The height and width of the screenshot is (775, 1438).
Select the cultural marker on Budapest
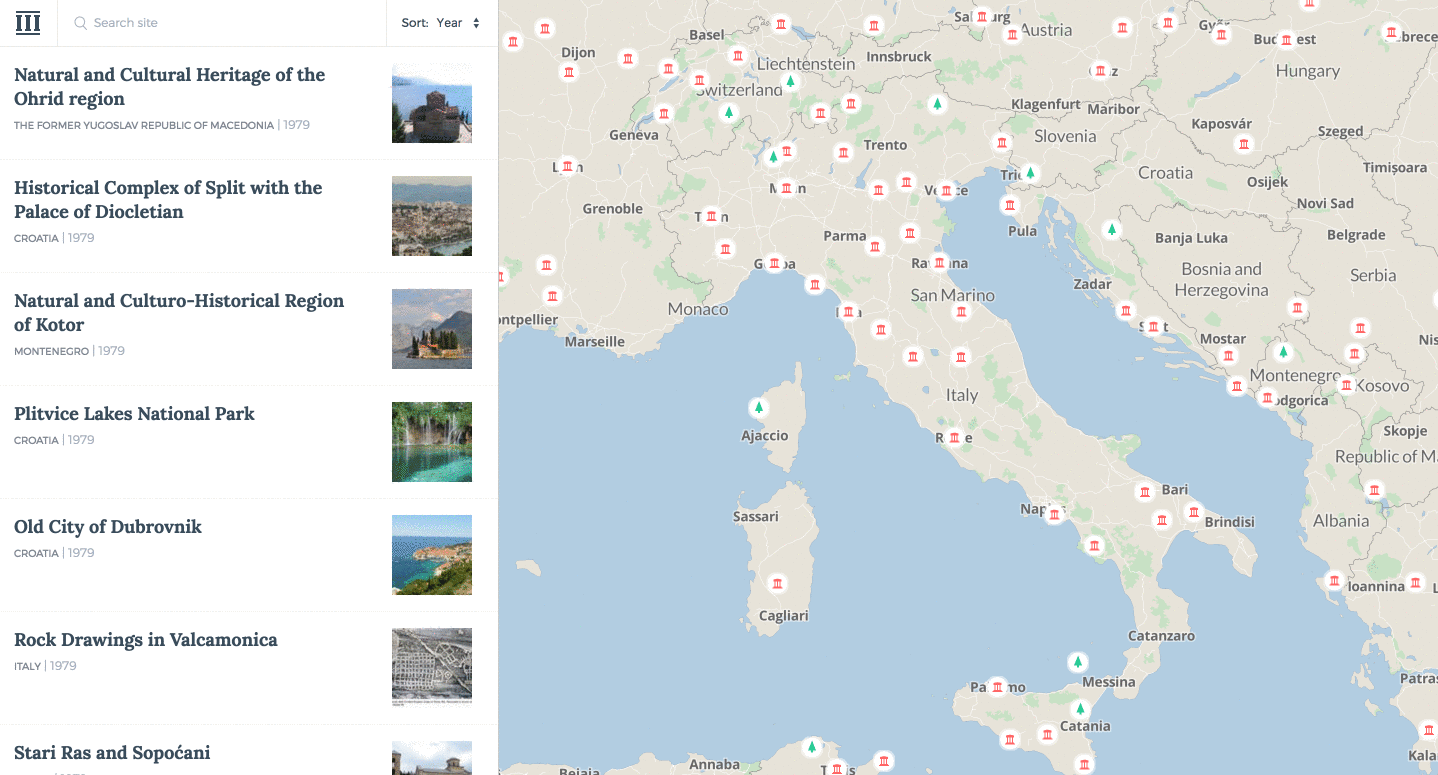point(1286,40)
